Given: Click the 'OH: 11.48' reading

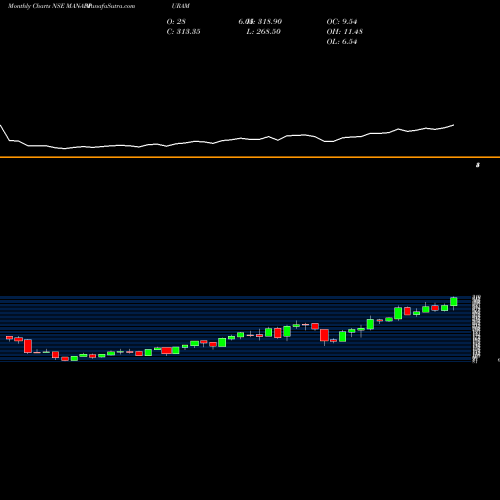Looking at the screenshot, I should [x=345, y=32].
